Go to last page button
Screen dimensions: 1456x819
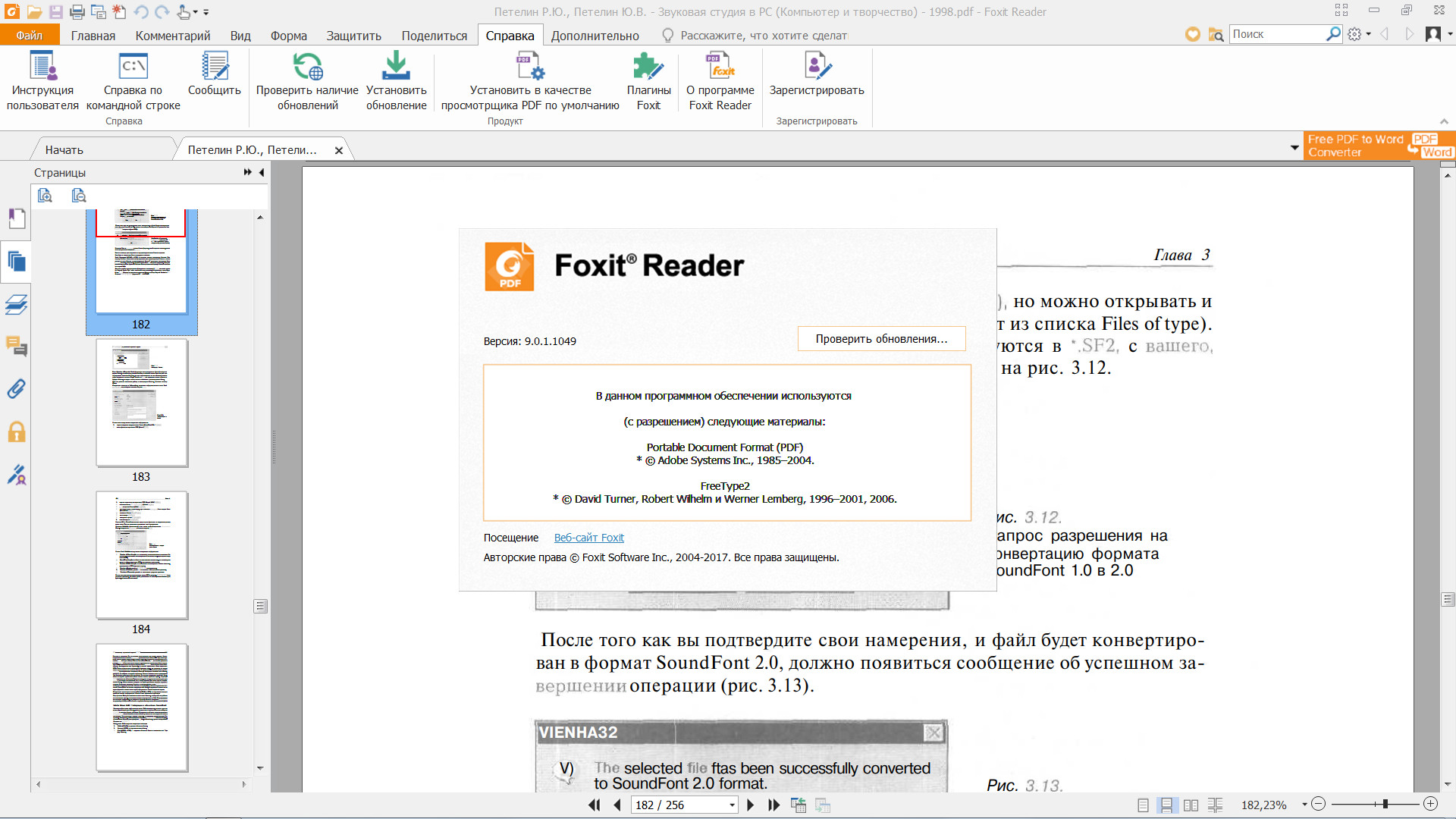pyautogui.click(x=773, y=805)
